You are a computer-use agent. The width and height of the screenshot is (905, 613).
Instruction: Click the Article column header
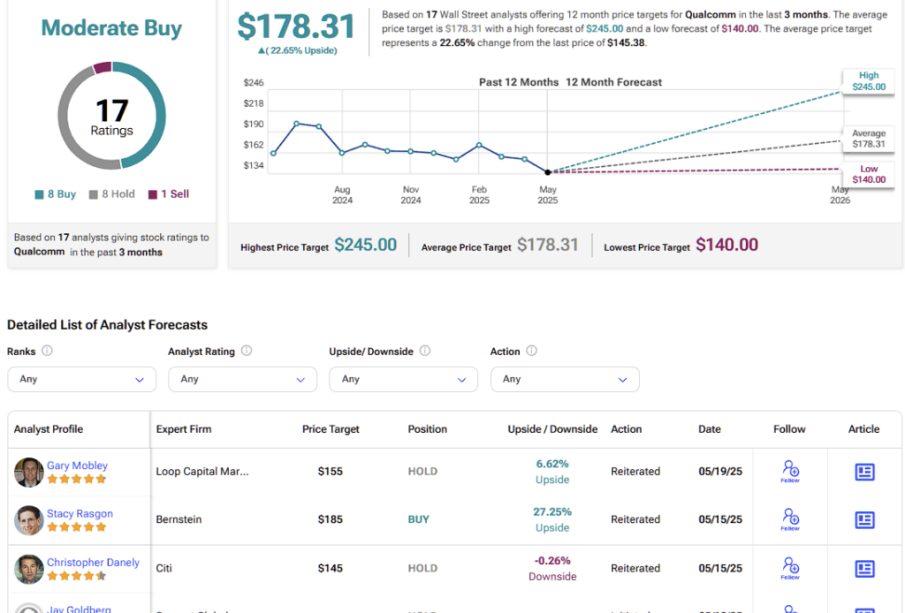[863, 429]
